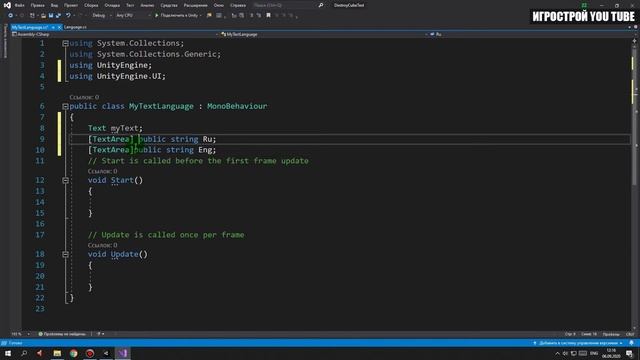Click the Undo arrow icon
This screenshot has height=360, width=640.
pos(68,16)
